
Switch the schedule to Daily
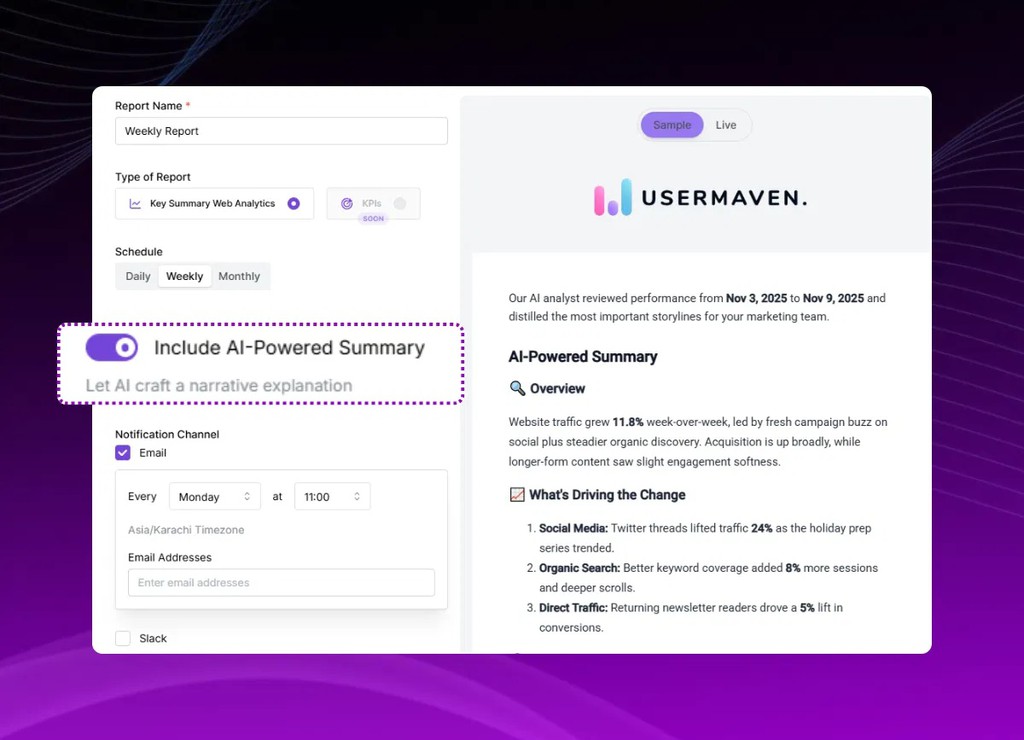[137, 276]
